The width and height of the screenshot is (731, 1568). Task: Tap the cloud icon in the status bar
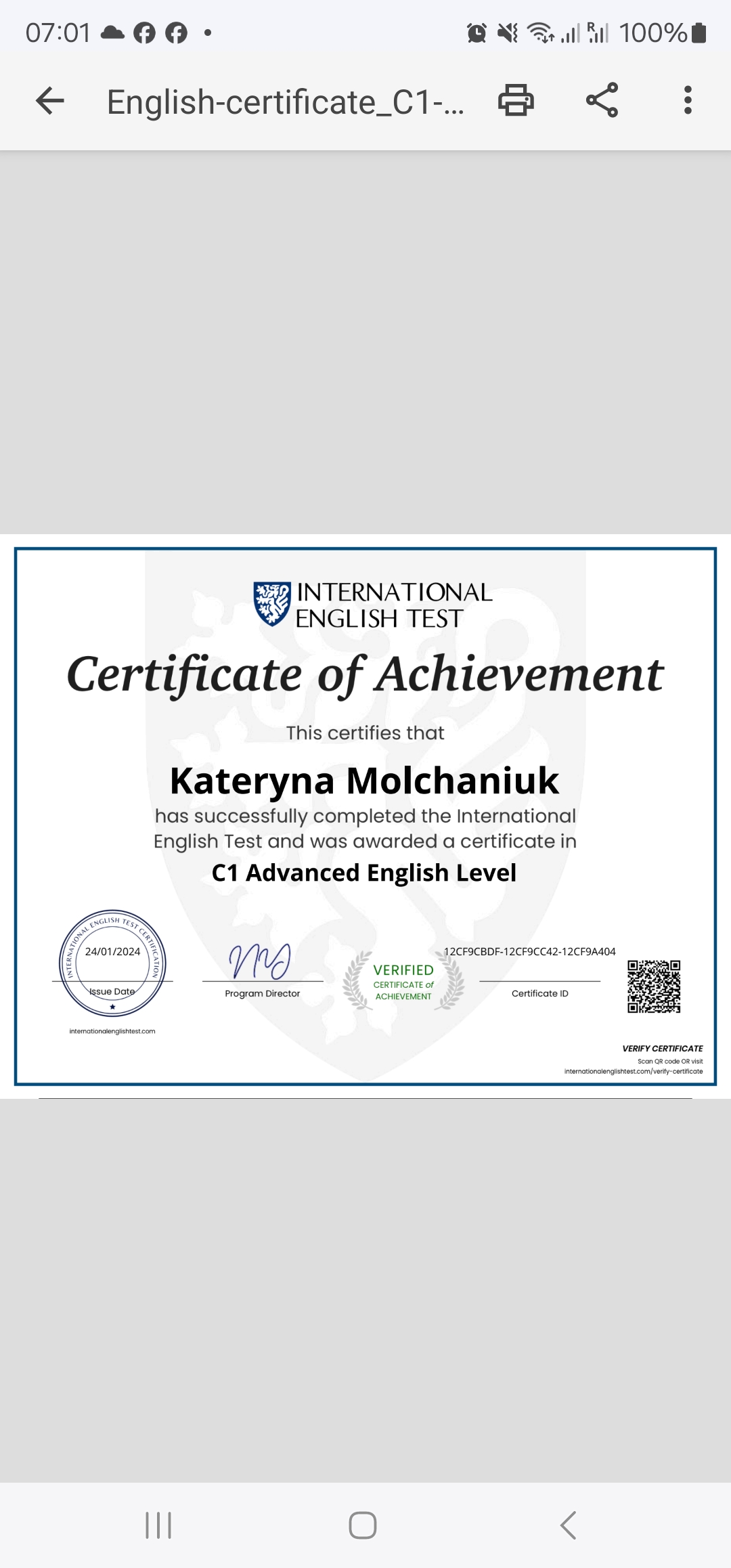tap(112, 32)
